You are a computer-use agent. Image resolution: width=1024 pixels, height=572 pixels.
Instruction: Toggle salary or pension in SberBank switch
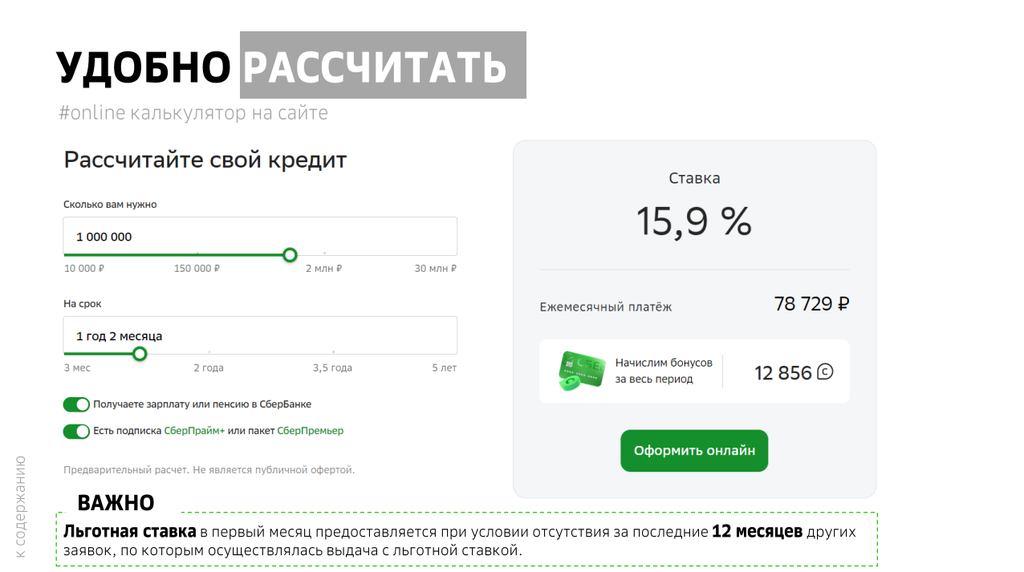coord(76,405)
